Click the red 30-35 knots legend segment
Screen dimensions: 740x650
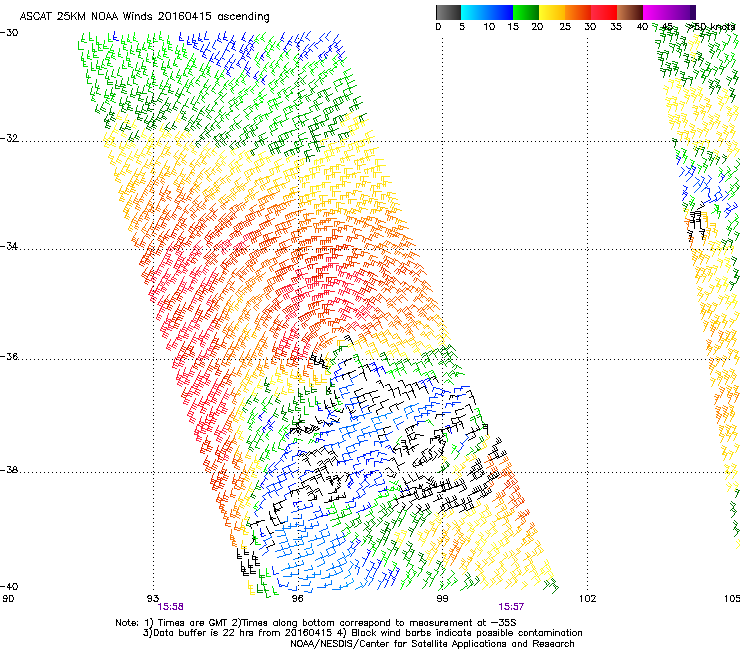(604, 12)
